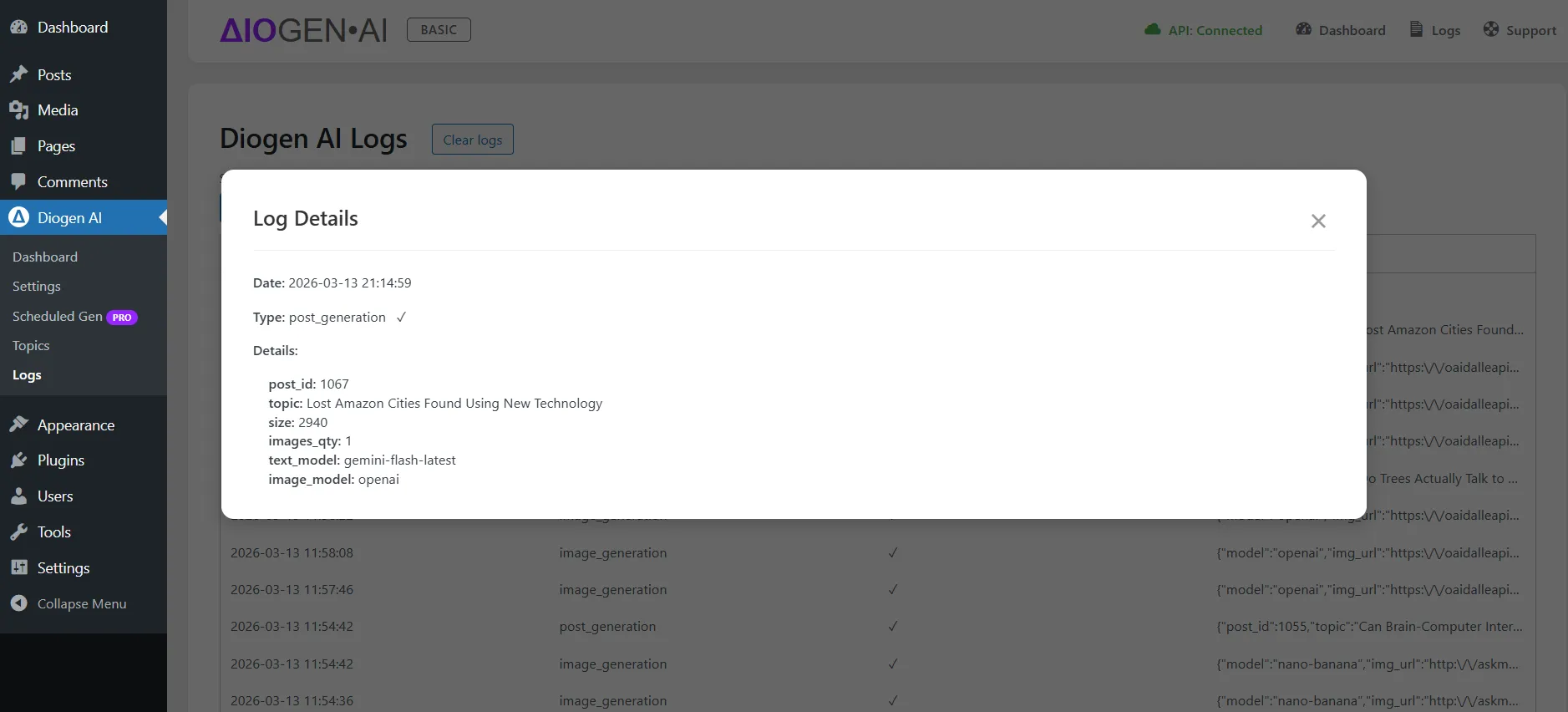
Task: Click the BASIC plan badge
Action: (x=439, y=30)
